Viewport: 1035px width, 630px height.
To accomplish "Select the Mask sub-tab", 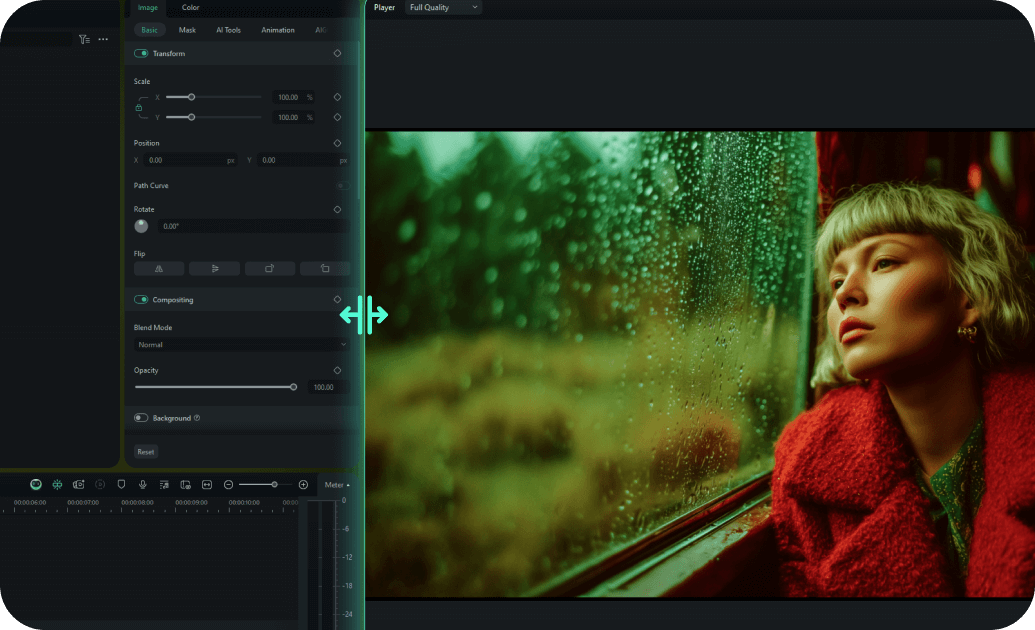I will [x=187, y=30].
